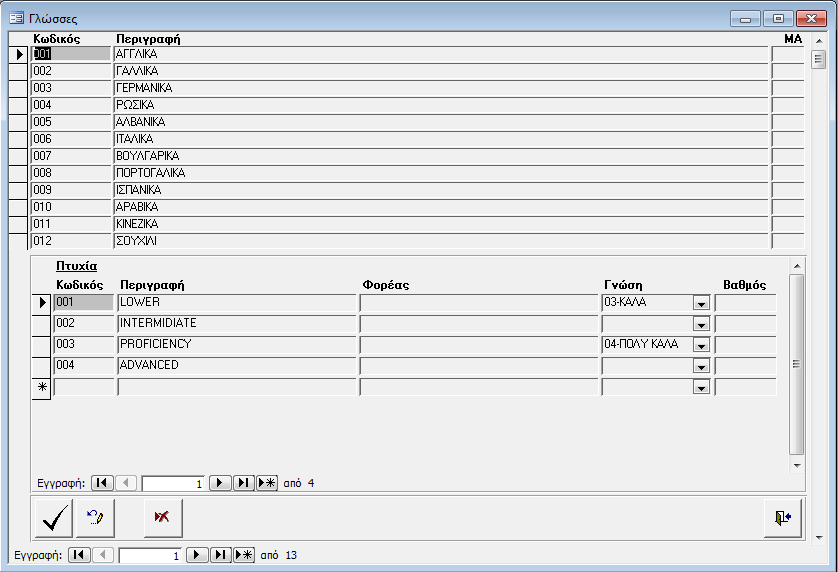
Task: Select the row selector for ΓΑΛΛΙΚΑ
Action: [18, 71]
